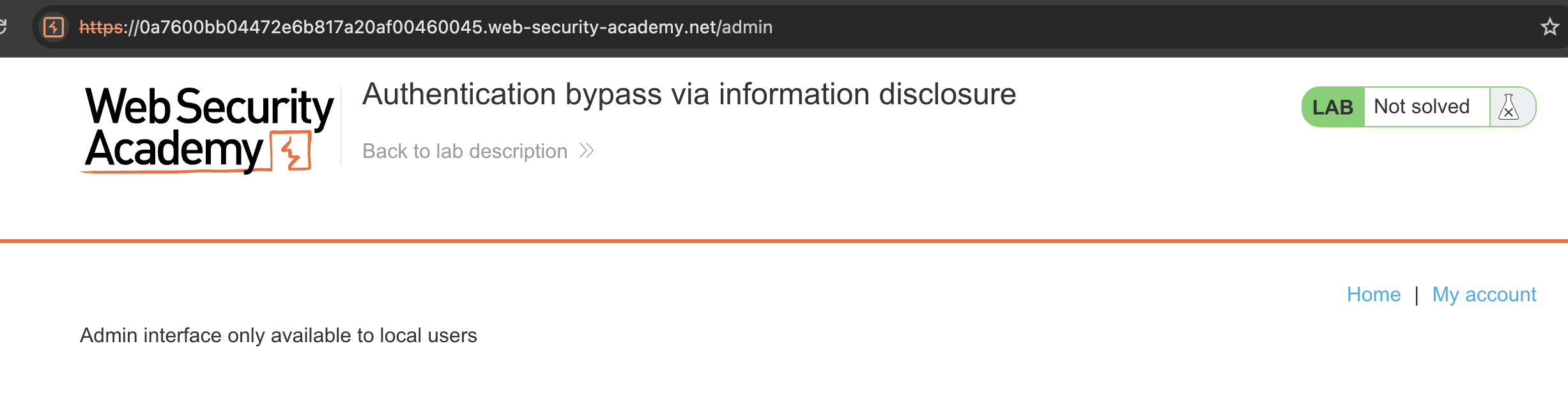Click the separator between Home and My account

[1417, 295]
